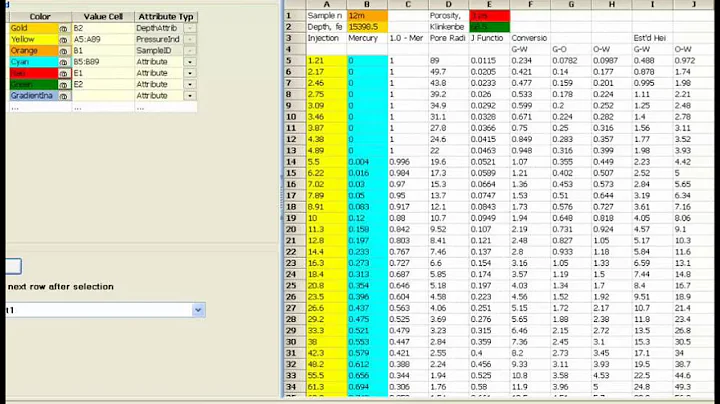Viewport: 720px width, 404px height.
Task: Select spreadsheet column B header
Action: click(367, 5)
